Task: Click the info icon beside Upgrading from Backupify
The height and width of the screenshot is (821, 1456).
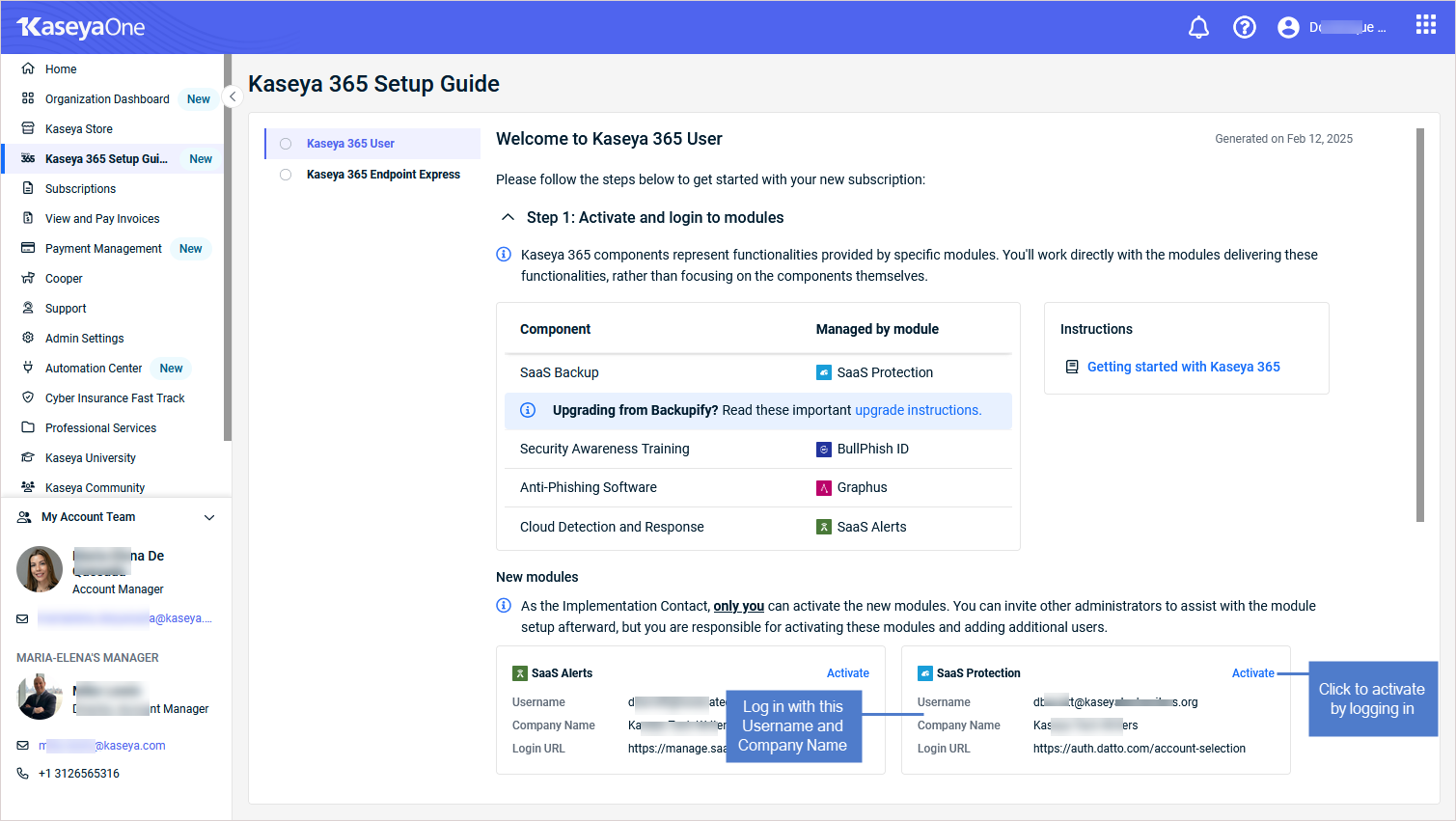Action: pyautogui.click(x=528, y=410)
